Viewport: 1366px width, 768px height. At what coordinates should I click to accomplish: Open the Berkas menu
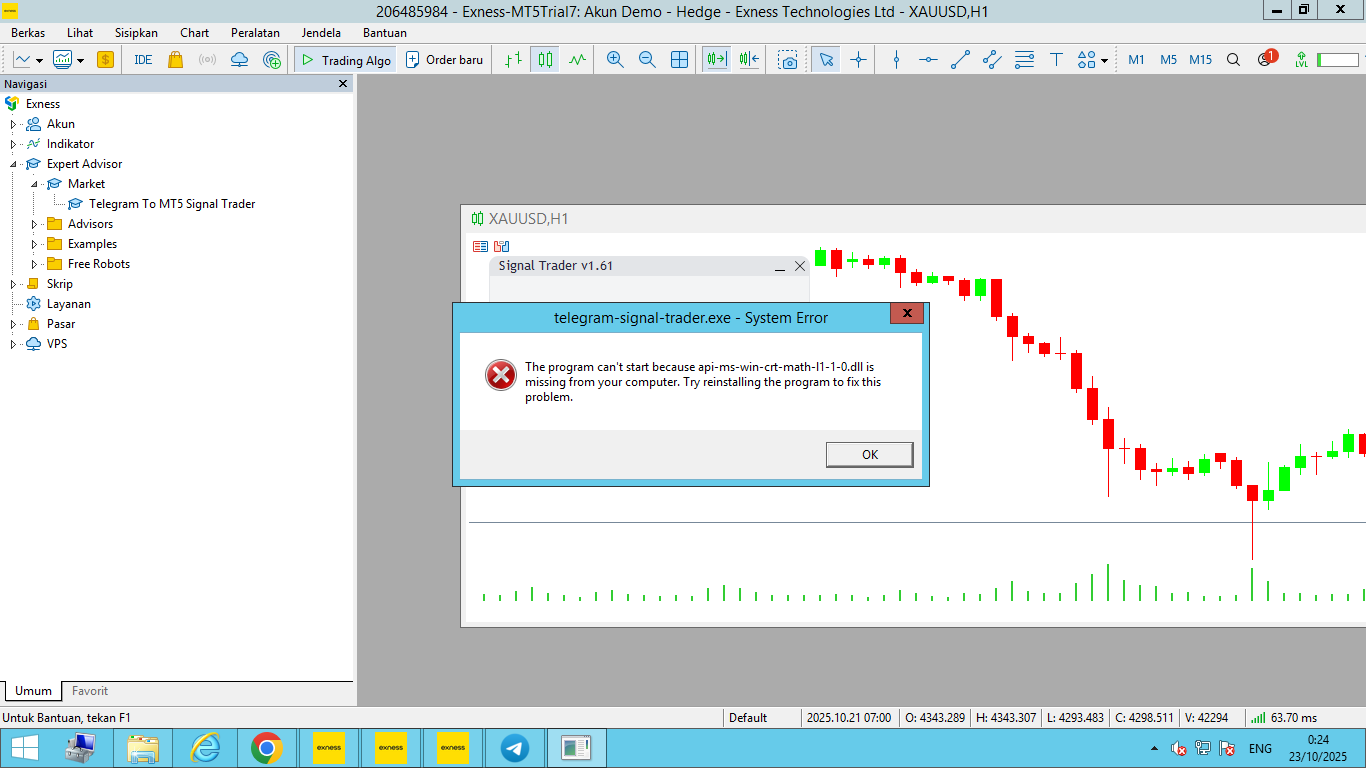tap(28, 33)
